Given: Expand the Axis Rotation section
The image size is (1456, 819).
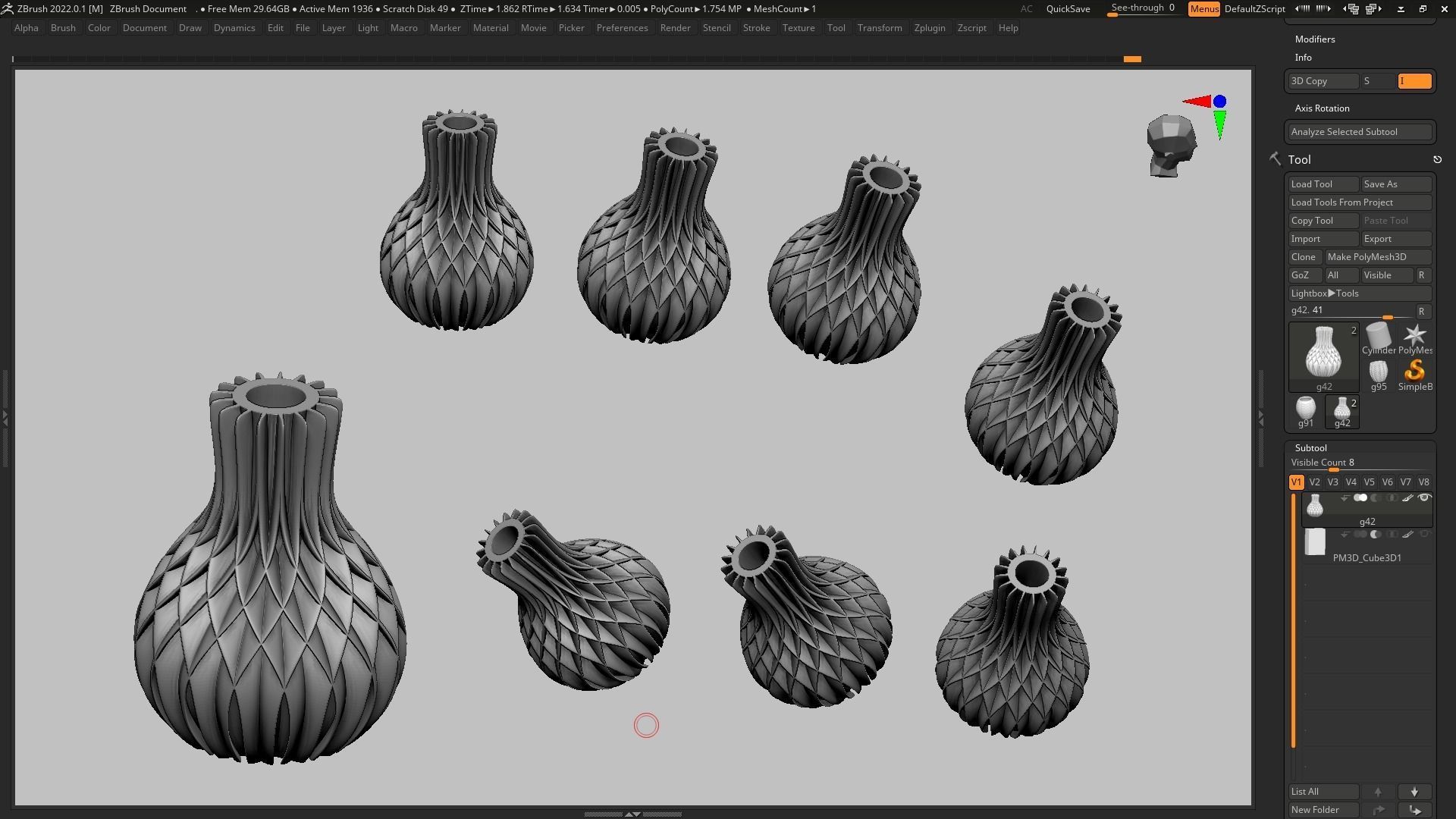Looking at the screenshot, I should [x=1322, y=108].
